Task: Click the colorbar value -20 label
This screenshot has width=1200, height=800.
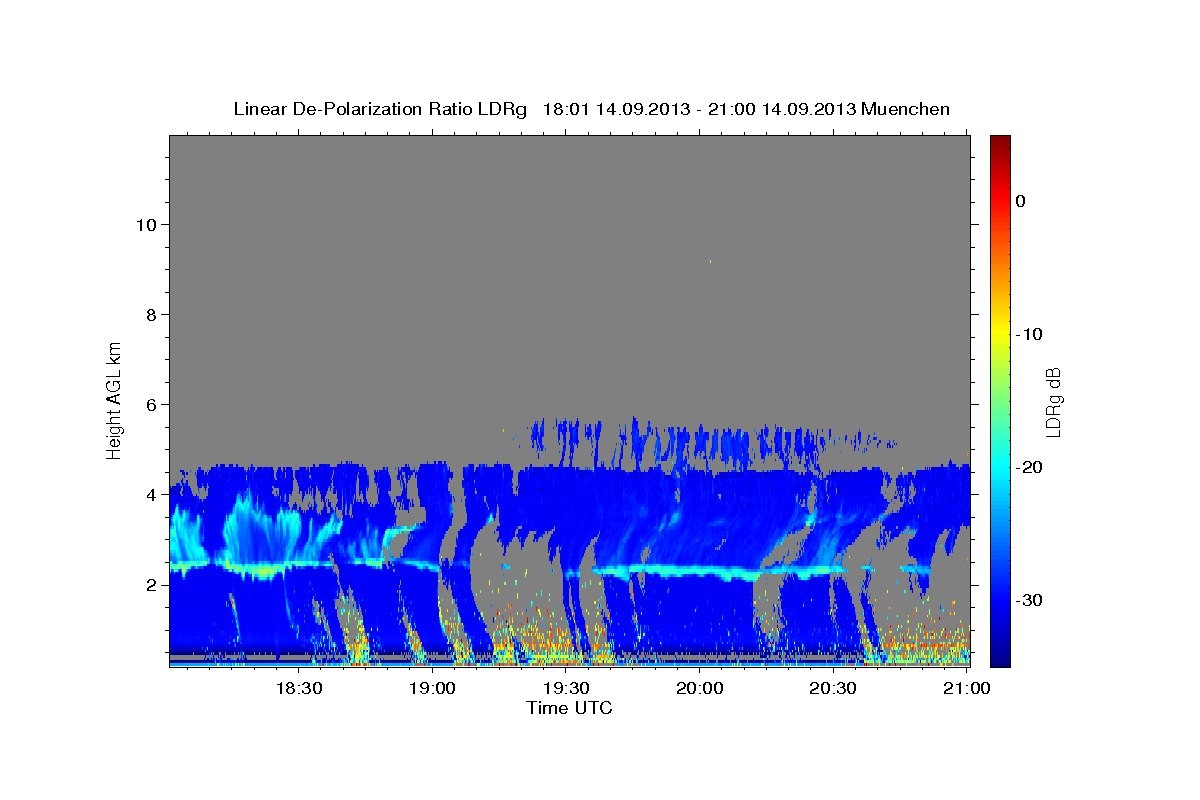Action: point(1029,467)
